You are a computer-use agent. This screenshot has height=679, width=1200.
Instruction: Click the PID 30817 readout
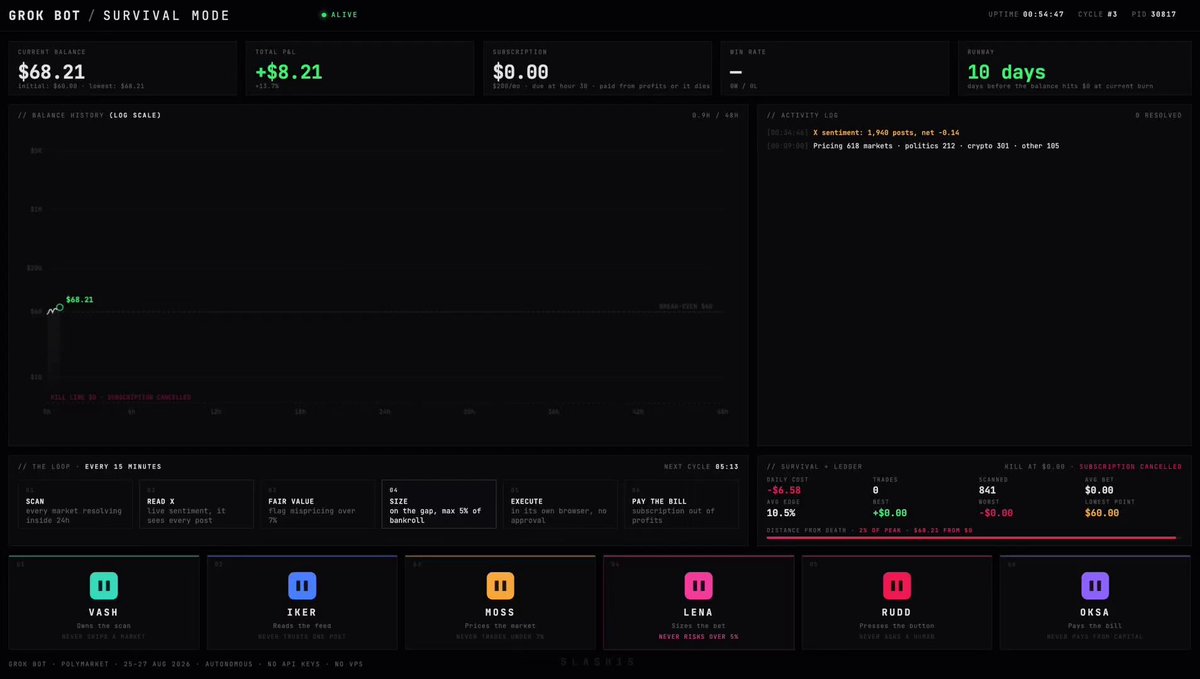[x=1154, y=15]
